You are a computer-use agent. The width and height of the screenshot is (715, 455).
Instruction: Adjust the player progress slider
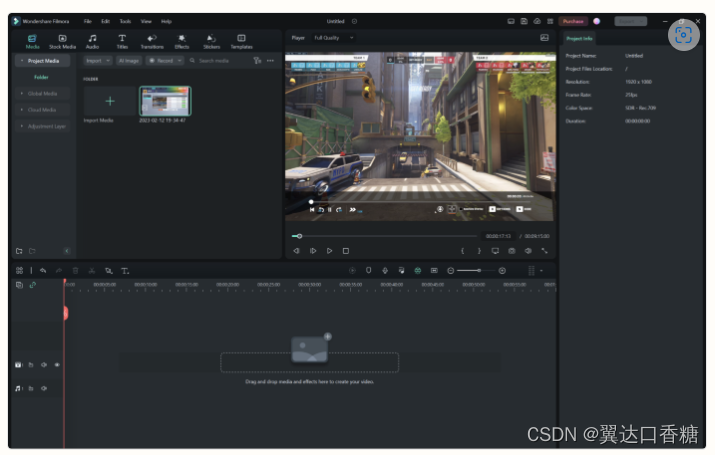point(384,236)
